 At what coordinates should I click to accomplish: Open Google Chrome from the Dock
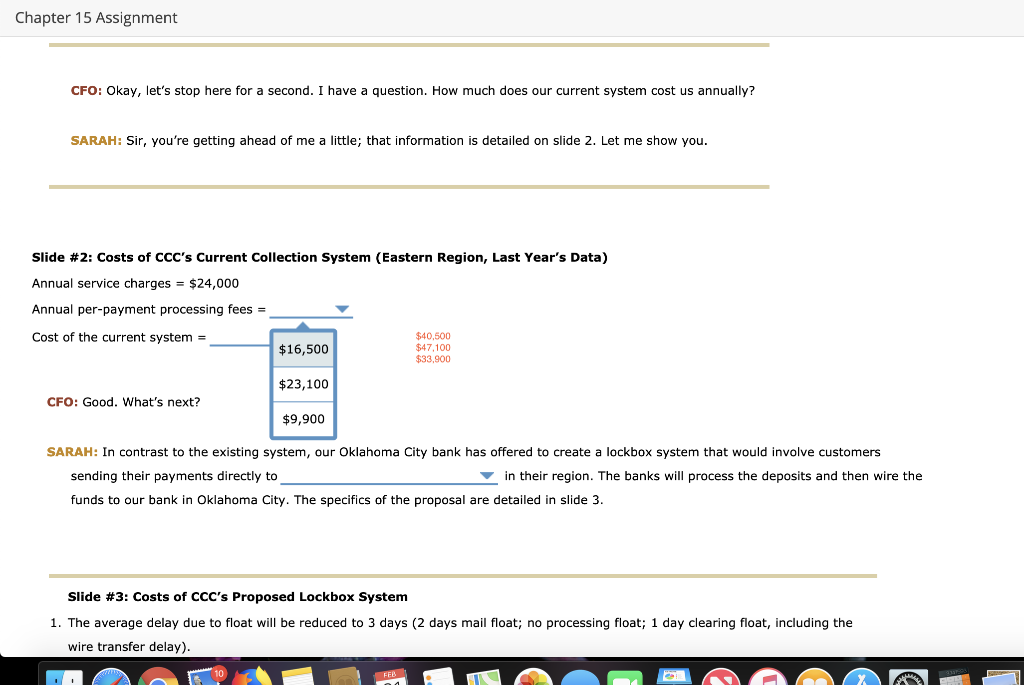pos(157,677)
